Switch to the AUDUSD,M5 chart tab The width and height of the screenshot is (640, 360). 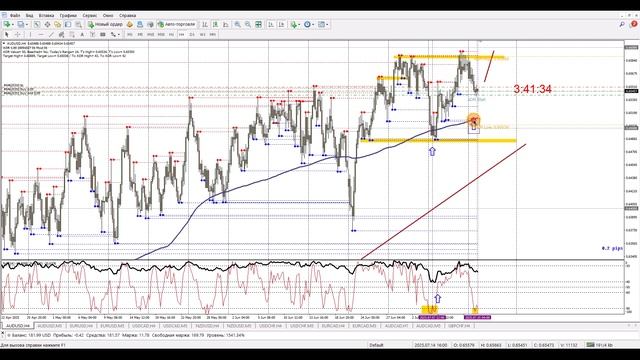click(x=50, y=326)
